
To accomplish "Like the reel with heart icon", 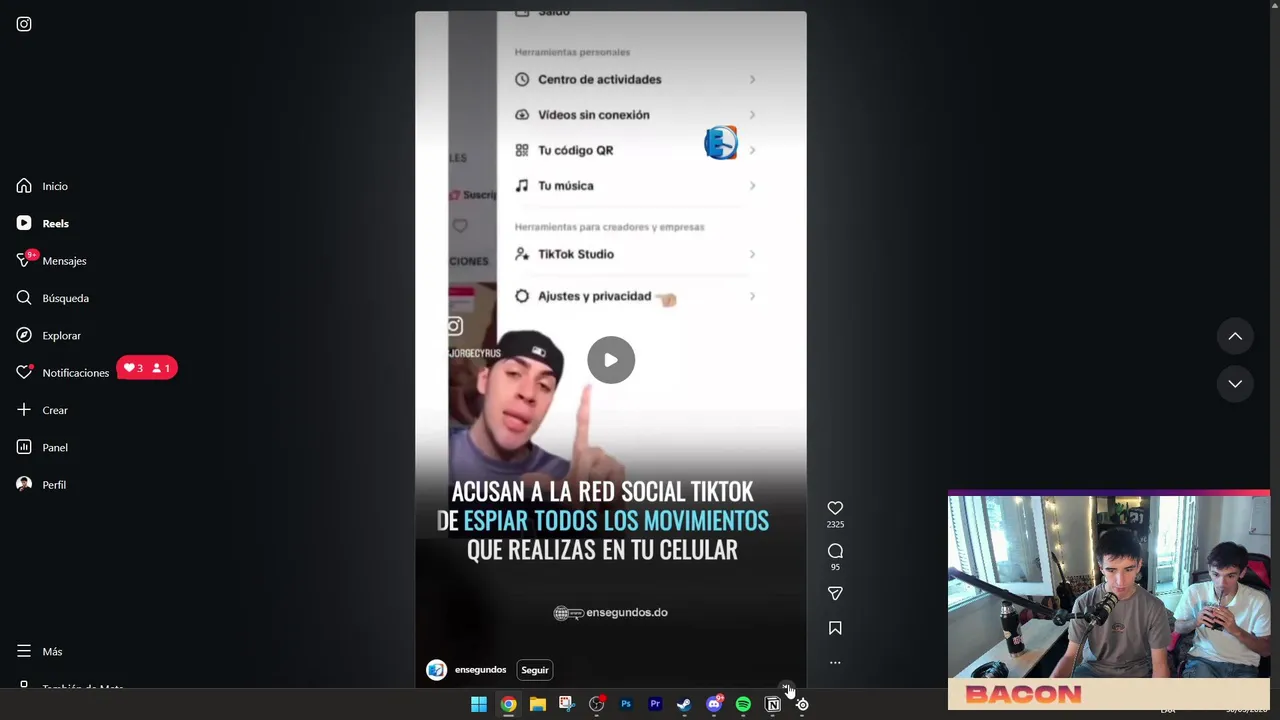I will pyautogui.click(x=835, y=508).
